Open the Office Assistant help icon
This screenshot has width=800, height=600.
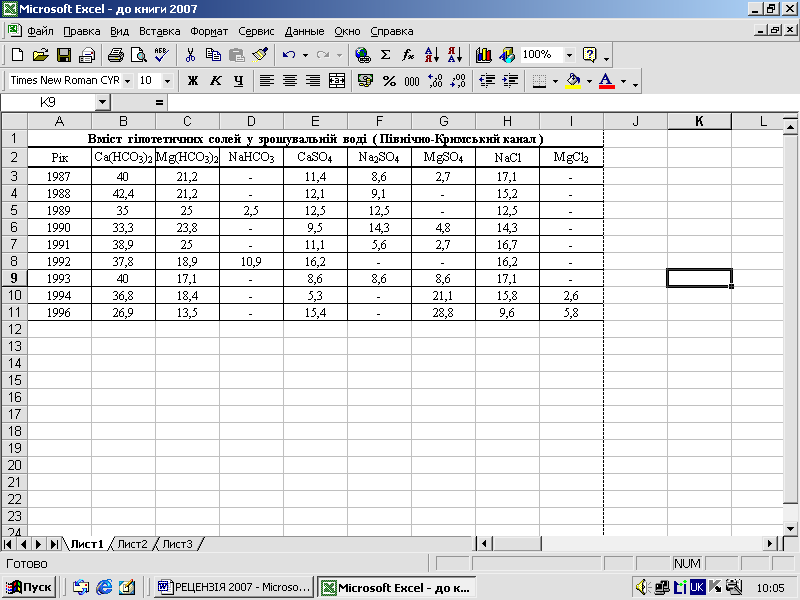click(589, 55)
